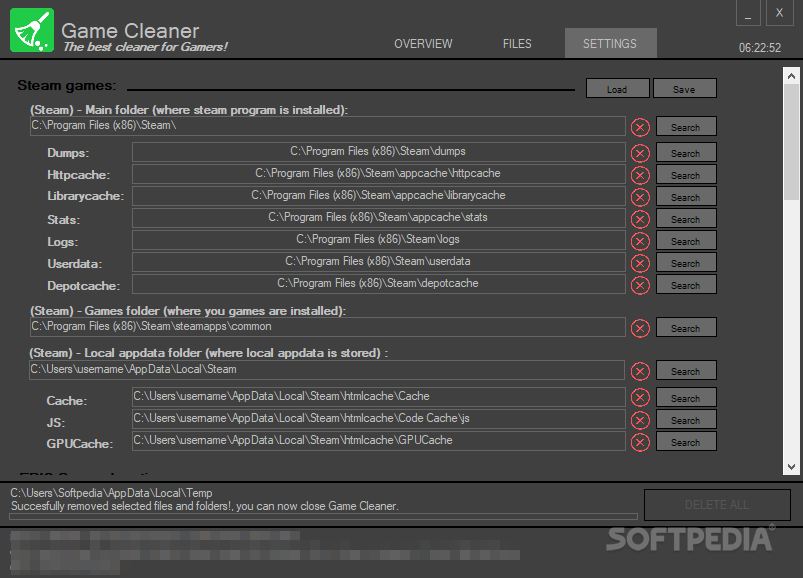Click the 'Steam games:' section heading

(x=67, y=85)
